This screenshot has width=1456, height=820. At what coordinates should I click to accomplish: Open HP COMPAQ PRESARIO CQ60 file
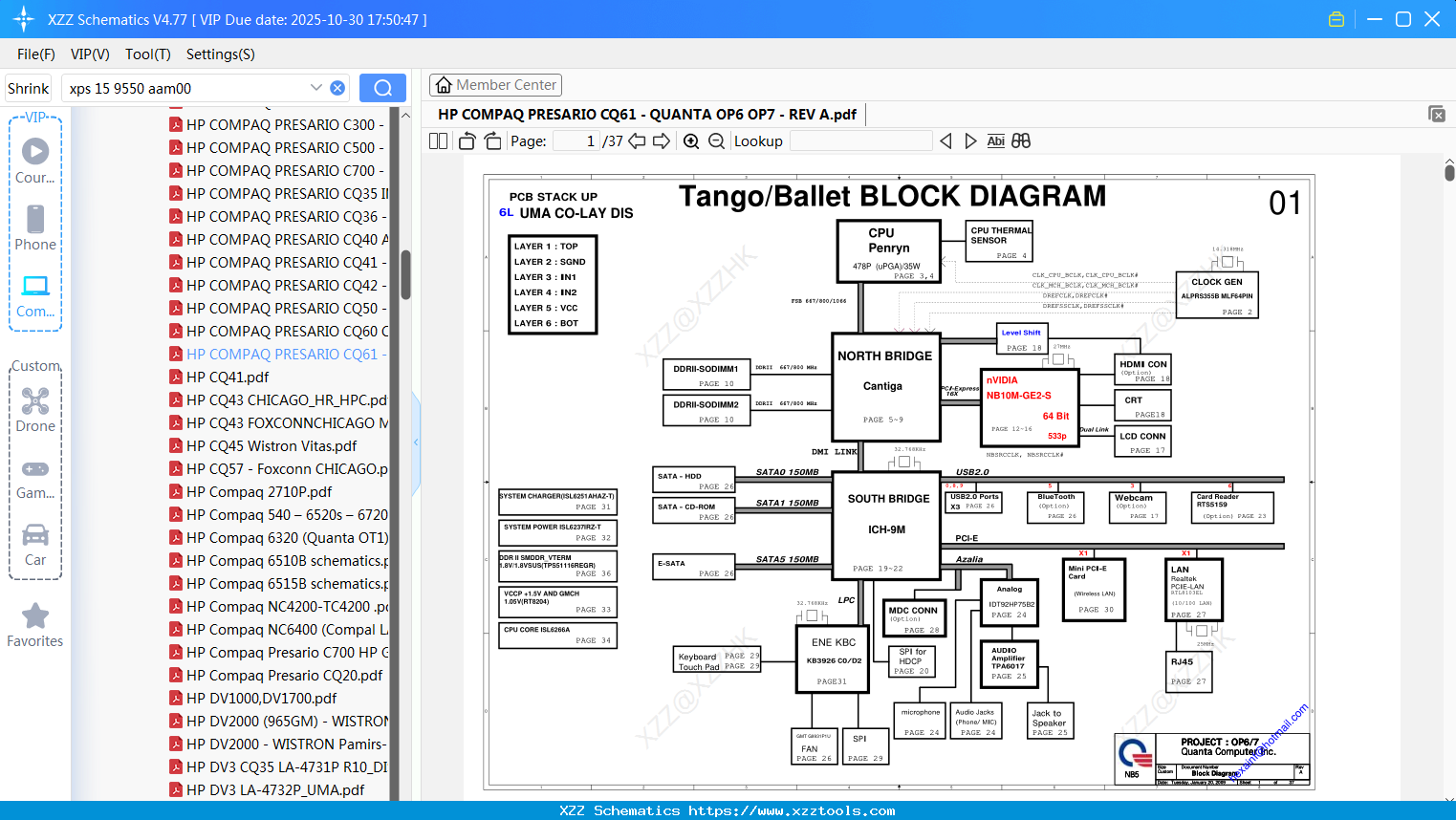[x=278, y=331]
